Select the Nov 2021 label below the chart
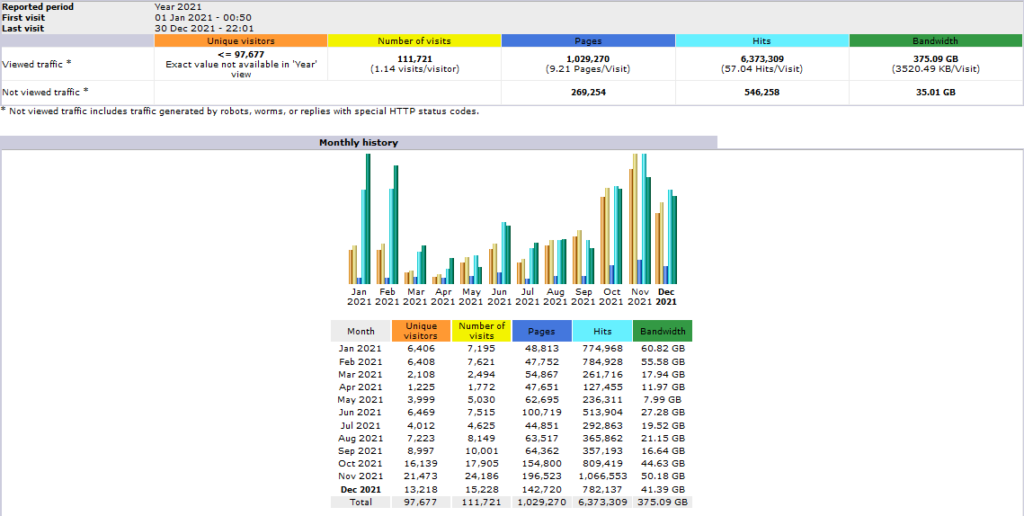 tap(638, 296)
